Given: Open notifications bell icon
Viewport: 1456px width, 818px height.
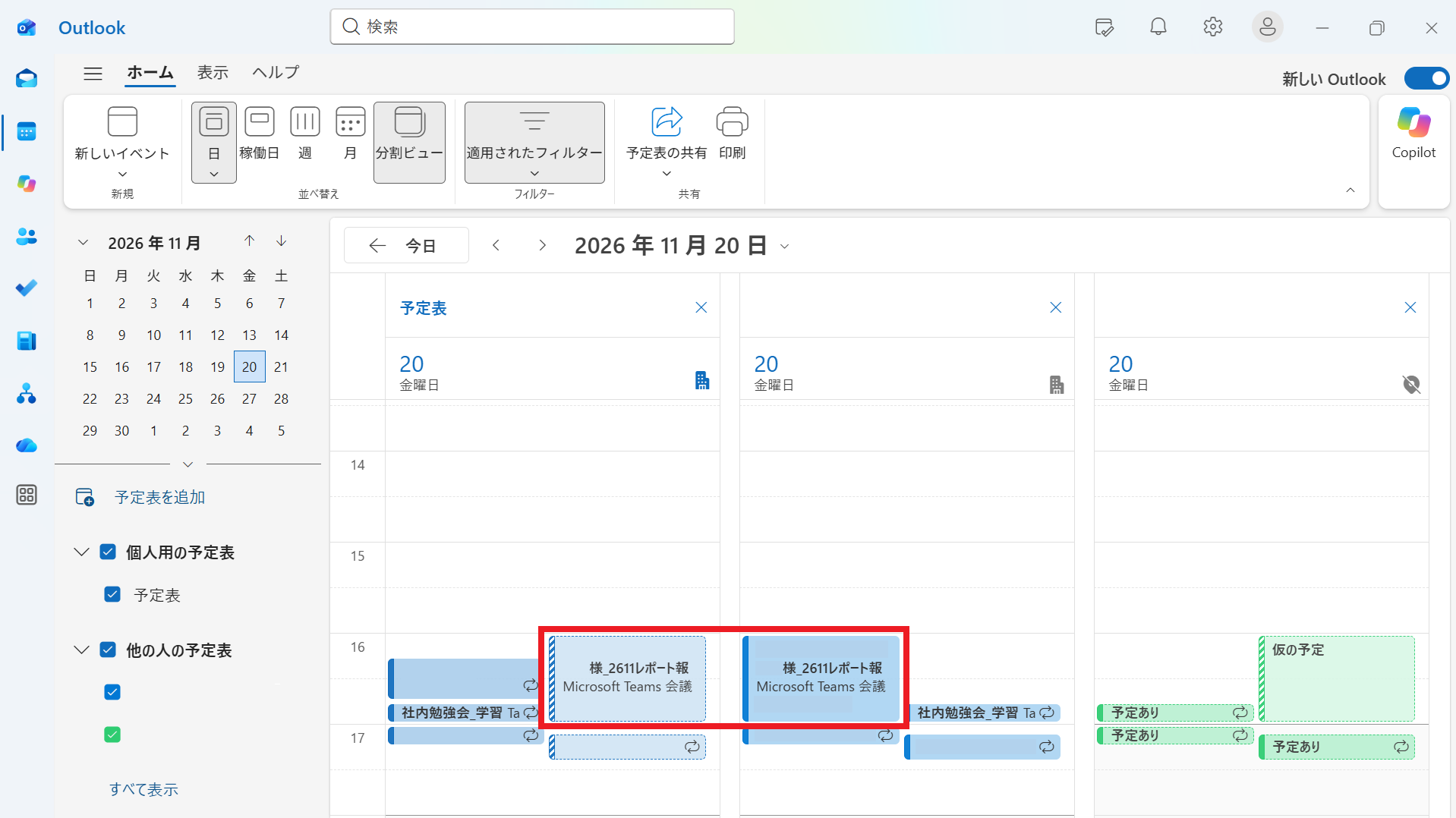Looking at the screenshot, I should click(x=1158, y=27).
